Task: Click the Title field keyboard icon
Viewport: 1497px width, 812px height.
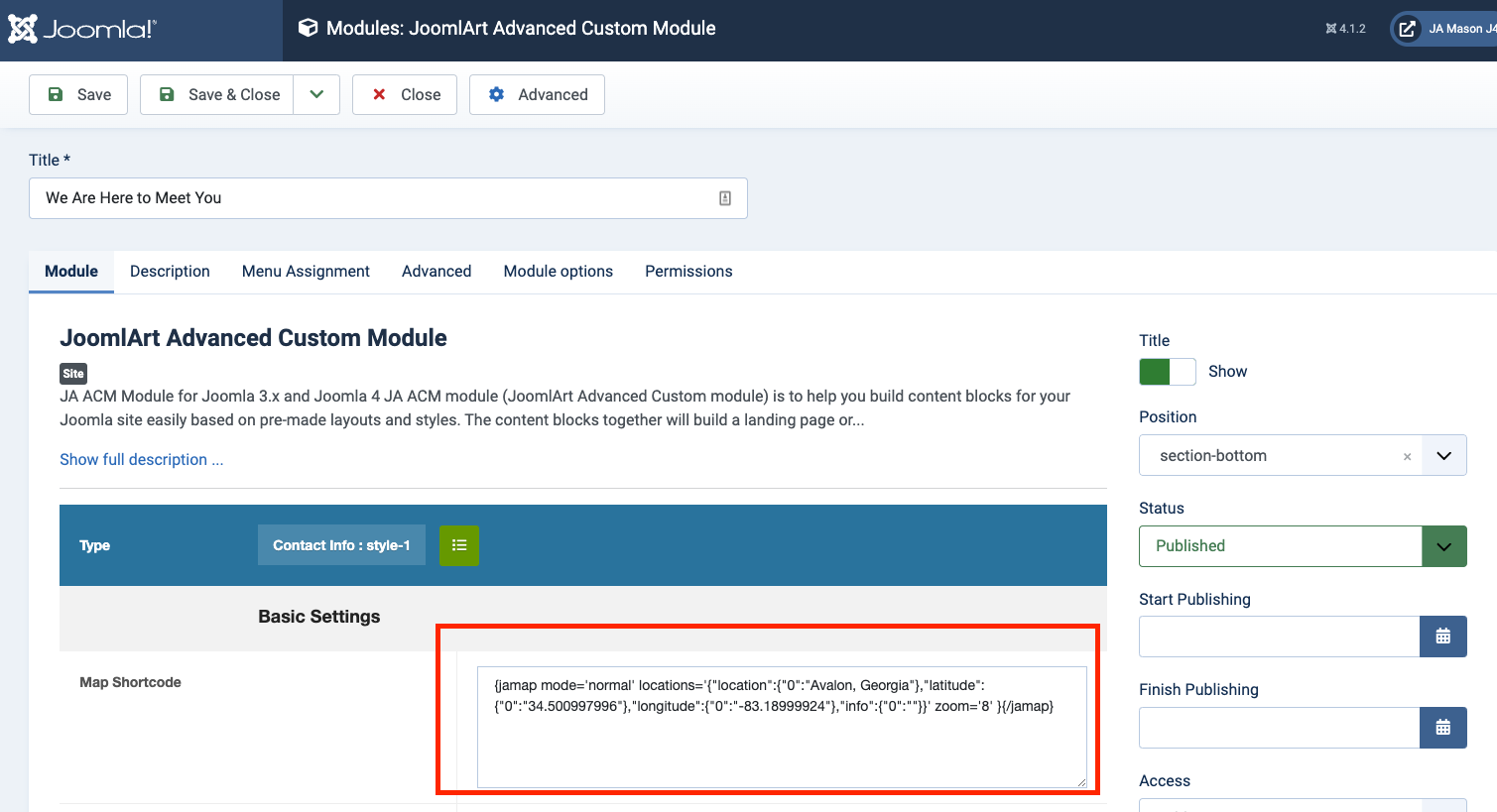Action: pos(725,198)
